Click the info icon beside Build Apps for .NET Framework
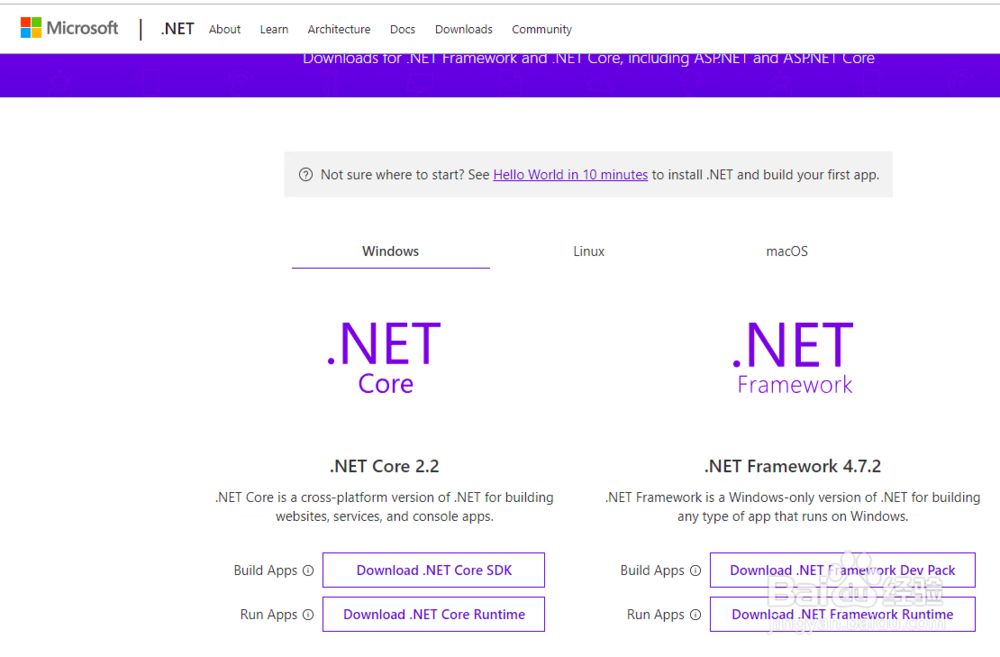Screen dimensions: 1000x657 click(694, 570)
